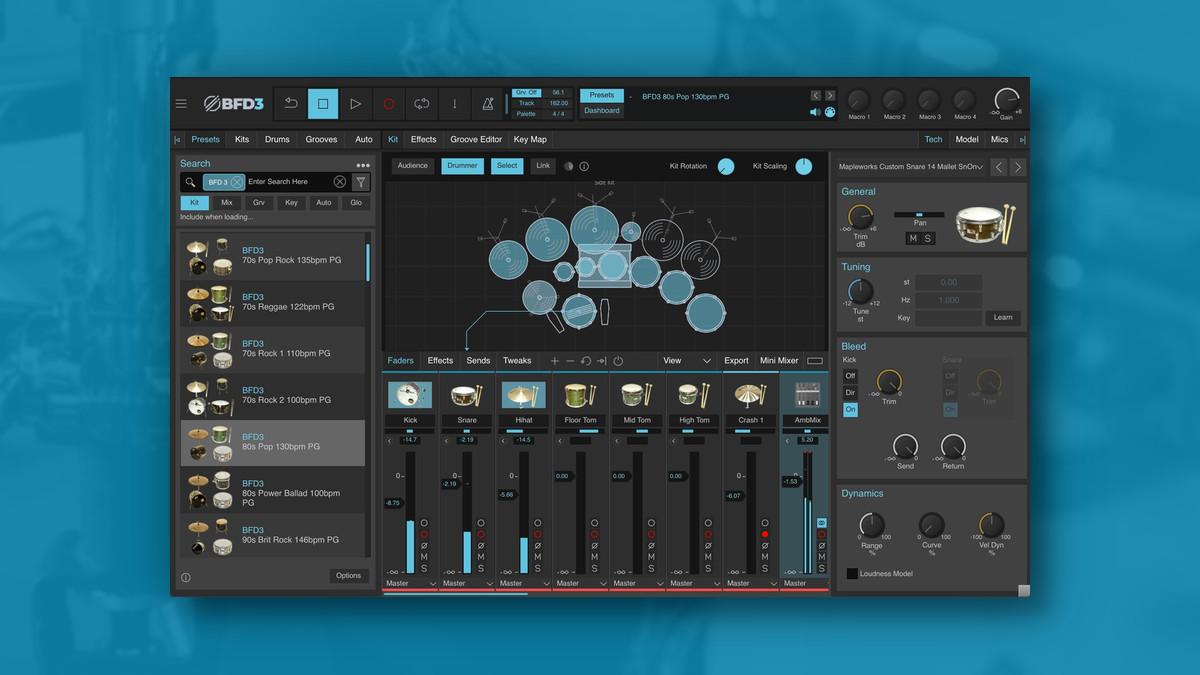Open Kick channel Master output dropdown
The width and height of the screenshot is (1200, 675).
(411, 583)
